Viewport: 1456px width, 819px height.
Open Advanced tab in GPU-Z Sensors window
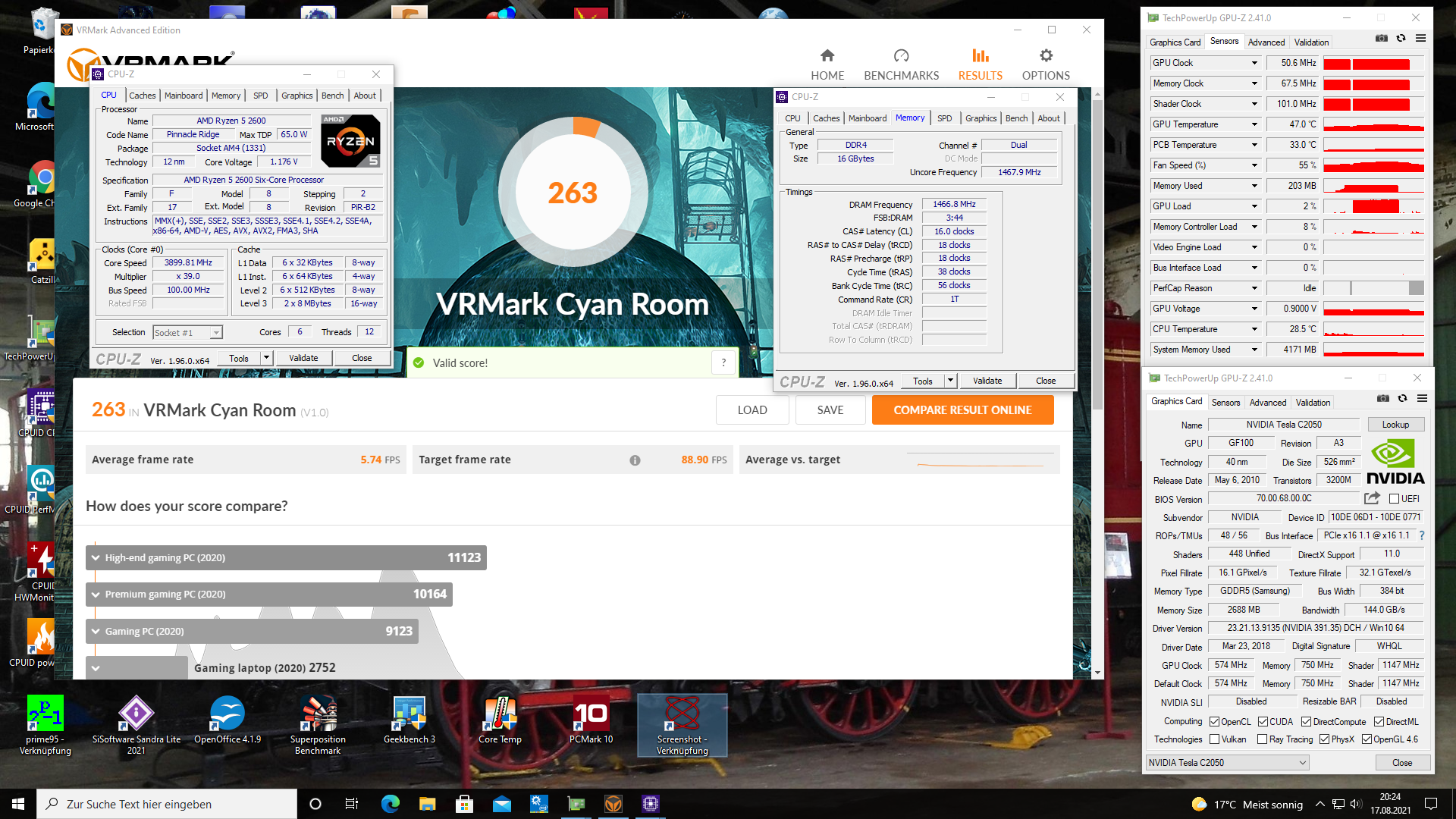pyautogui.click(x=1266, y=42)
